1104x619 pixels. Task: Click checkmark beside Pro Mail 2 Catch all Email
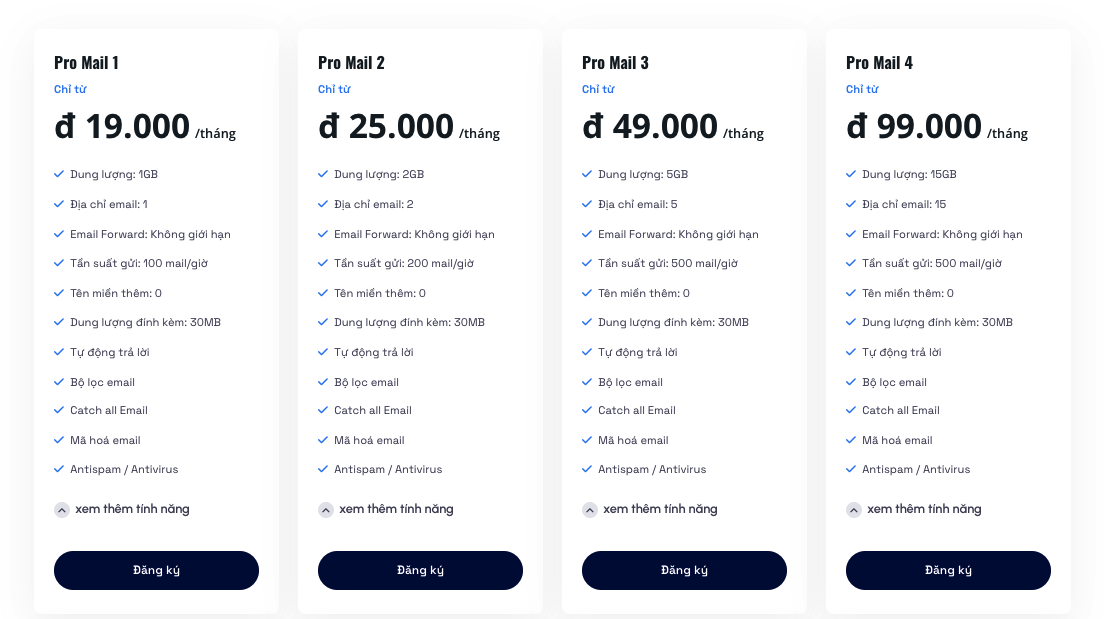[323, 410]
